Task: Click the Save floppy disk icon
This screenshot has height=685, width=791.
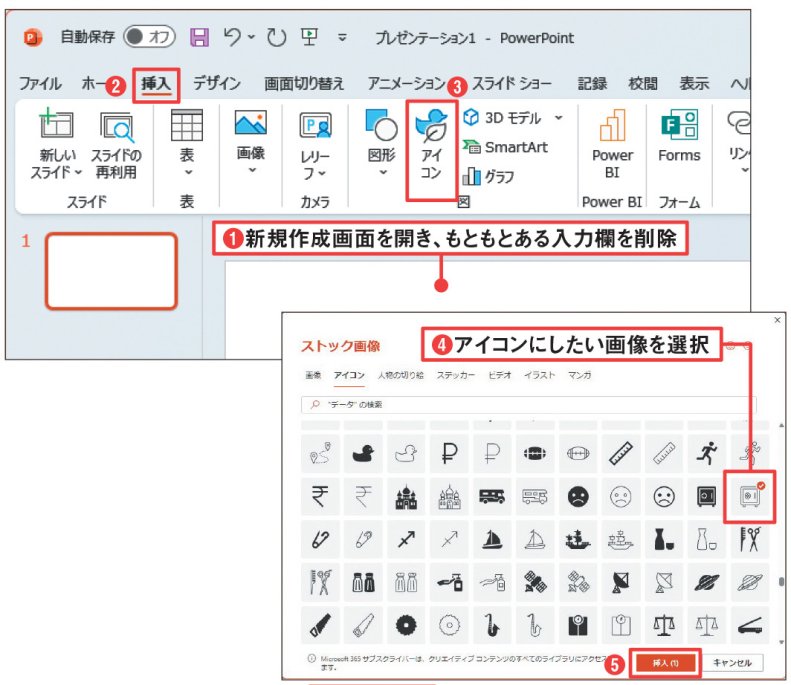Action: (199, 37)
